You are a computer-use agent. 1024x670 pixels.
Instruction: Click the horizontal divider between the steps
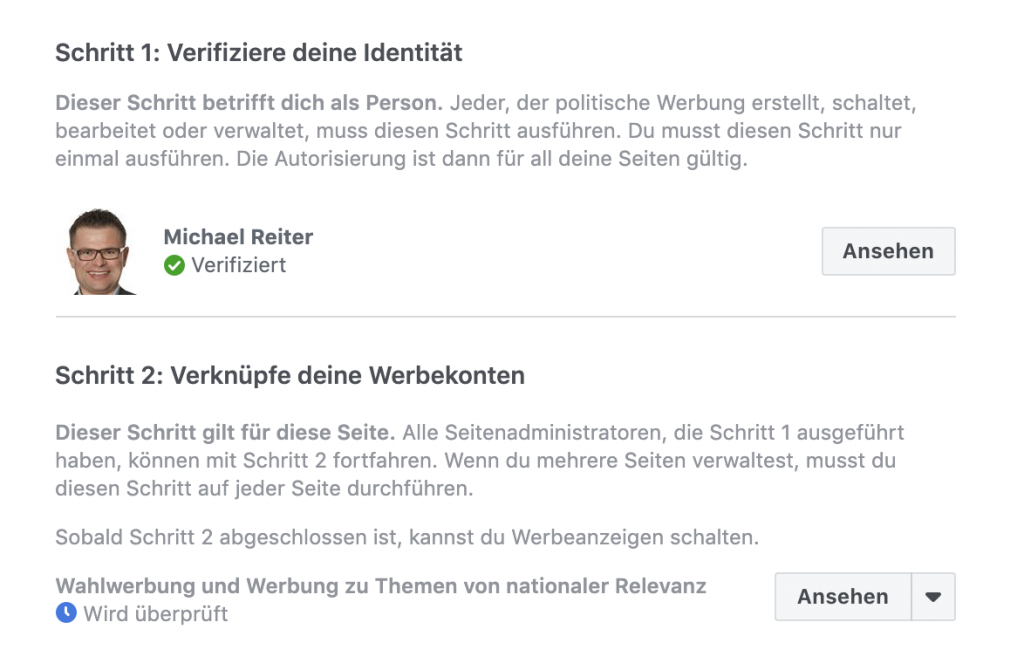coord(505,317)
